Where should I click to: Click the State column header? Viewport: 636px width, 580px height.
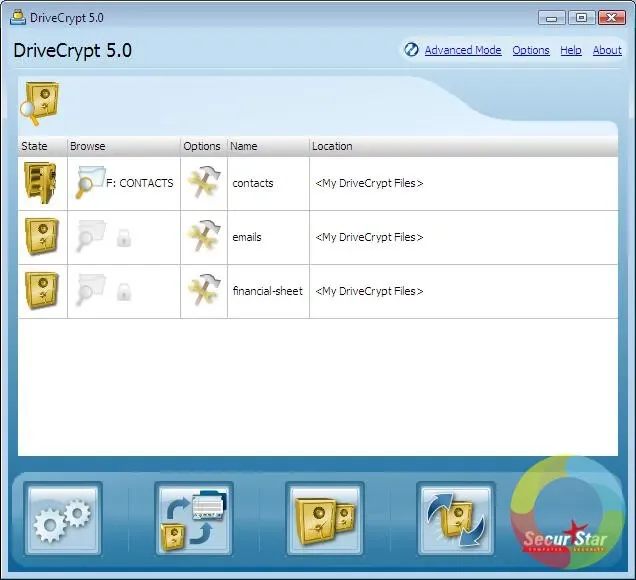(43, 146)
